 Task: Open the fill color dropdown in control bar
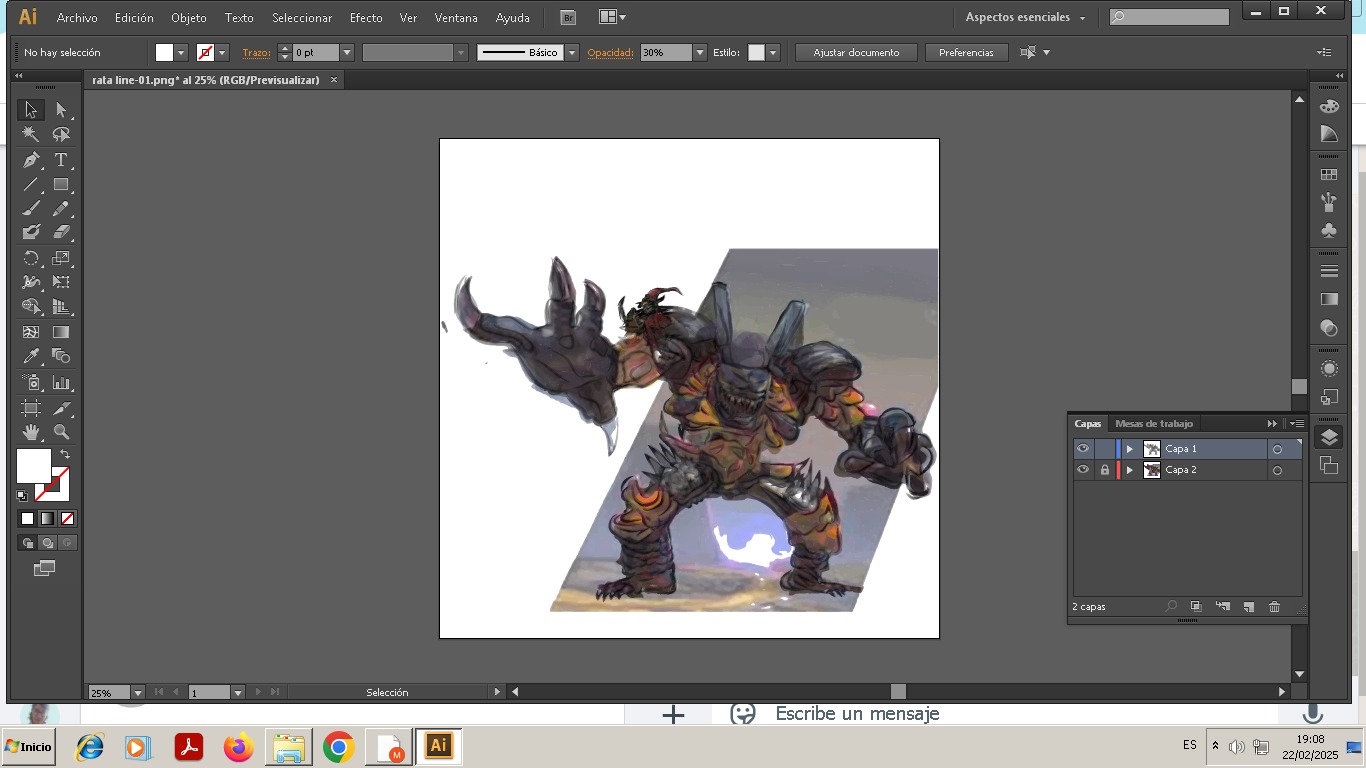click(181, 53)
